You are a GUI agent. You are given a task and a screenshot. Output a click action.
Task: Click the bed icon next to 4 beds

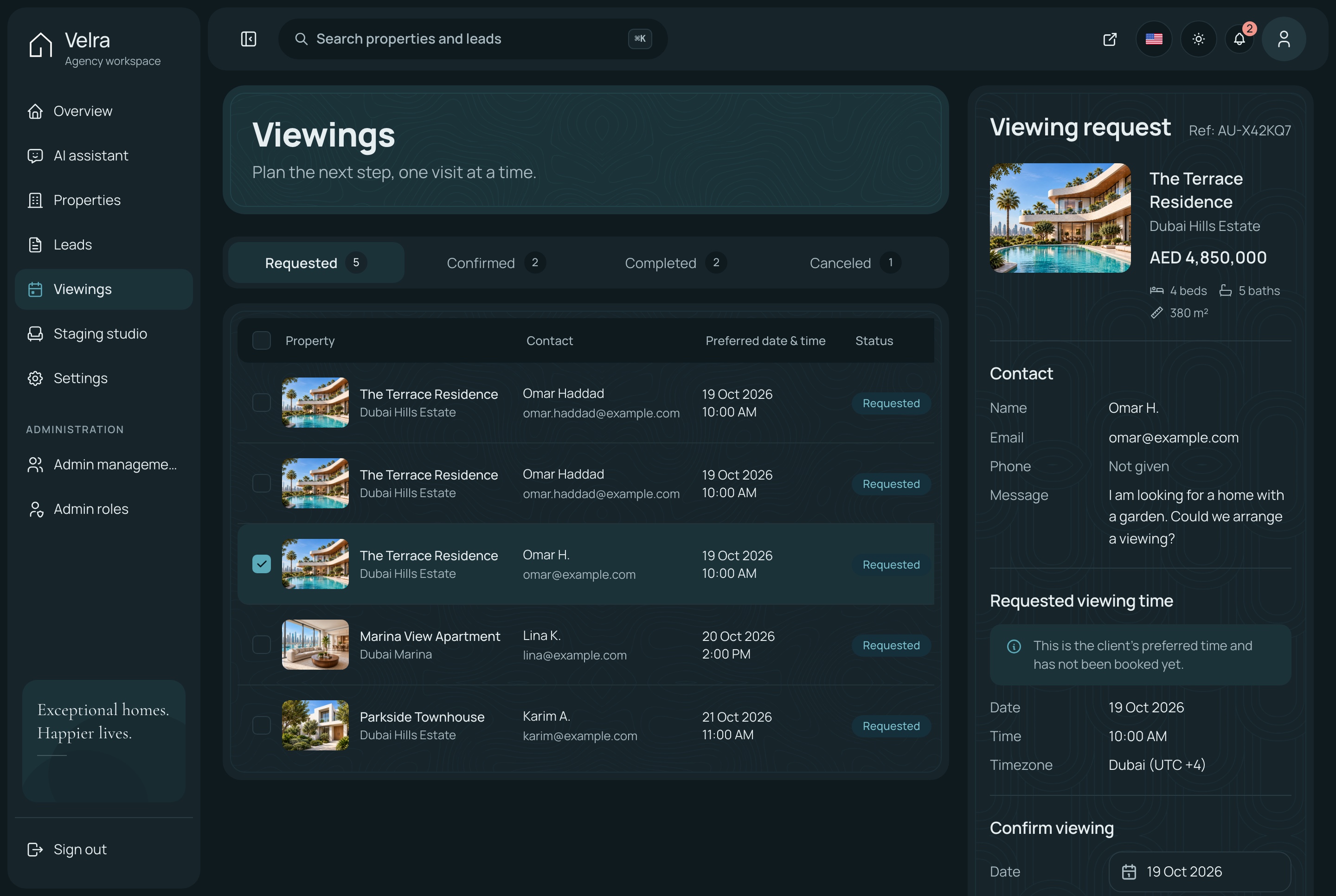click(x=1156, y=290)
